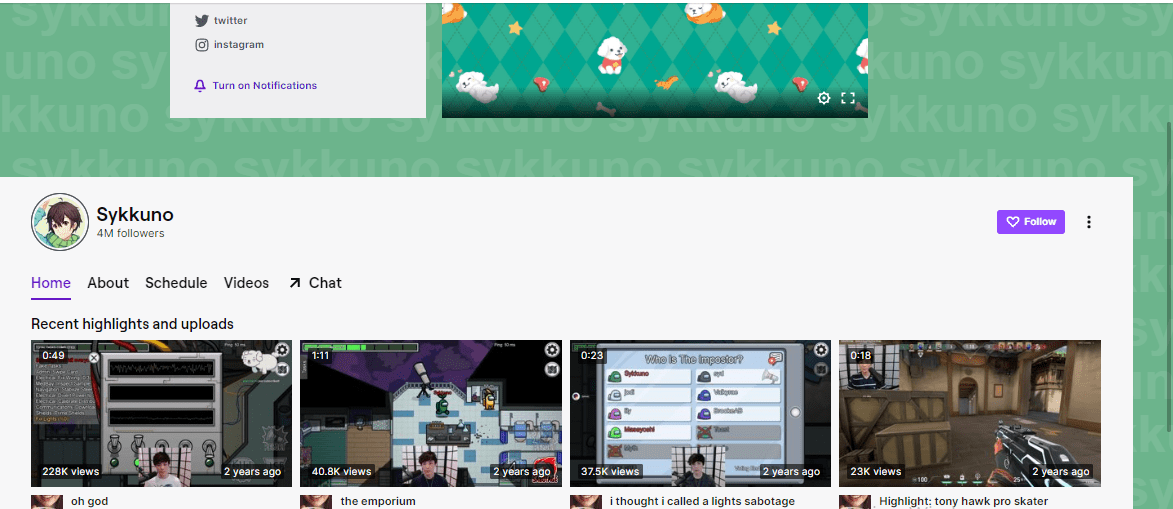
Task: Enter fullscreen on the video player
Action: [848, 98]
